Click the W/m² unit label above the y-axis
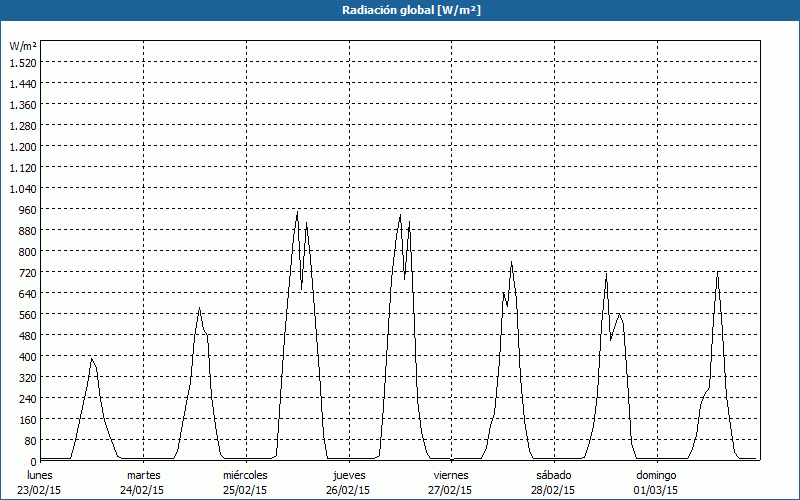This screenshot has height=500, width=800. [x=23, y=46]
